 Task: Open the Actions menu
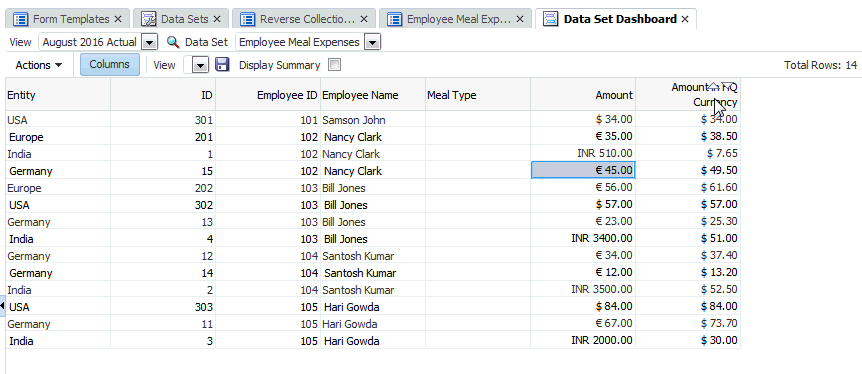pyautogui.click(x=38, y=65)
